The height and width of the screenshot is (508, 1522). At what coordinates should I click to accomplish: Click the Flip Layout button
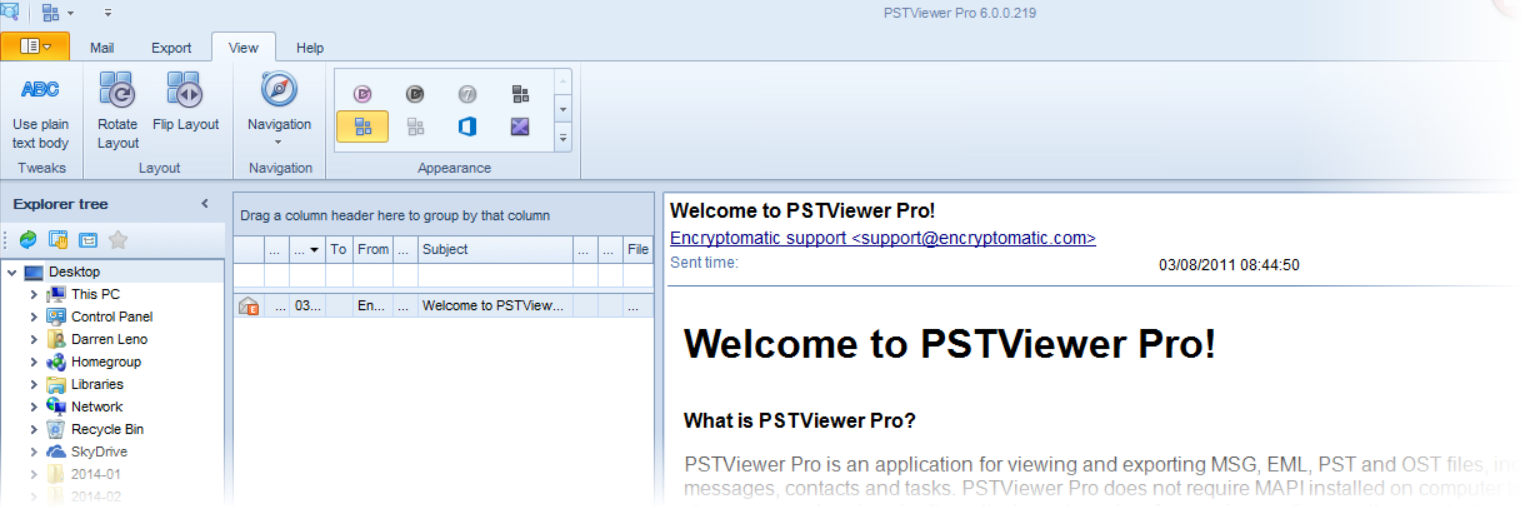pos(186,100)
